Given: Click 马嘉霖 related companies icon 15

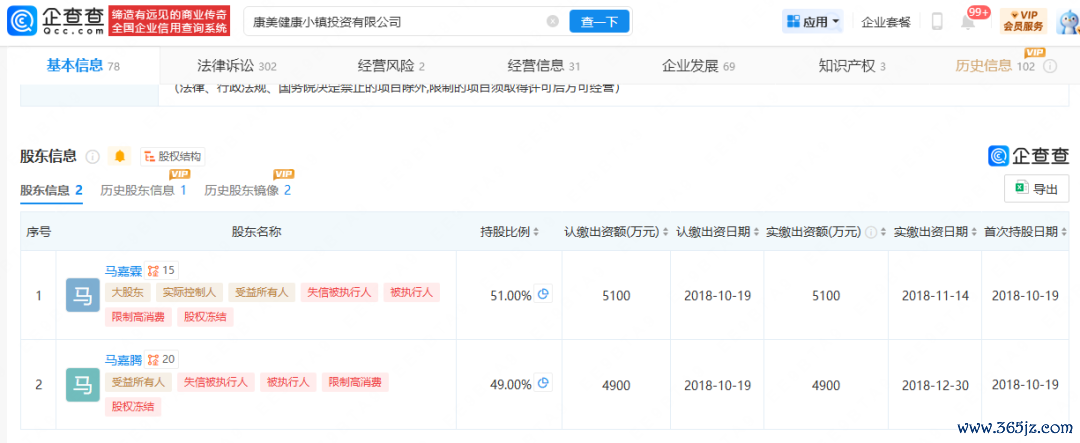Looking at the screenshot, I should pos(162,270).
